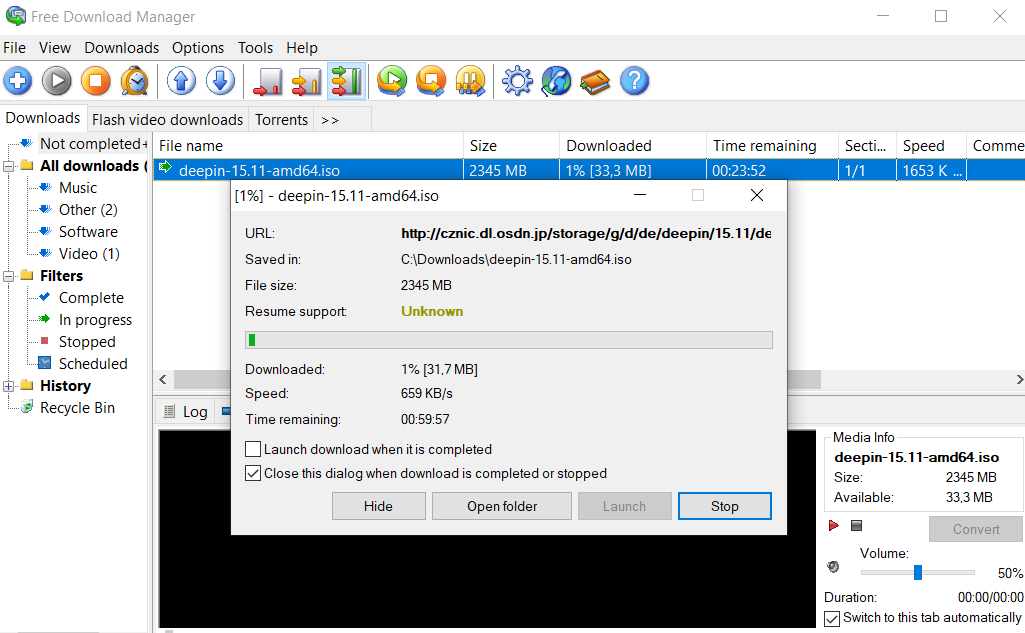Select the Complete filter
This screenshot has width=1025, height=633.
92,298
